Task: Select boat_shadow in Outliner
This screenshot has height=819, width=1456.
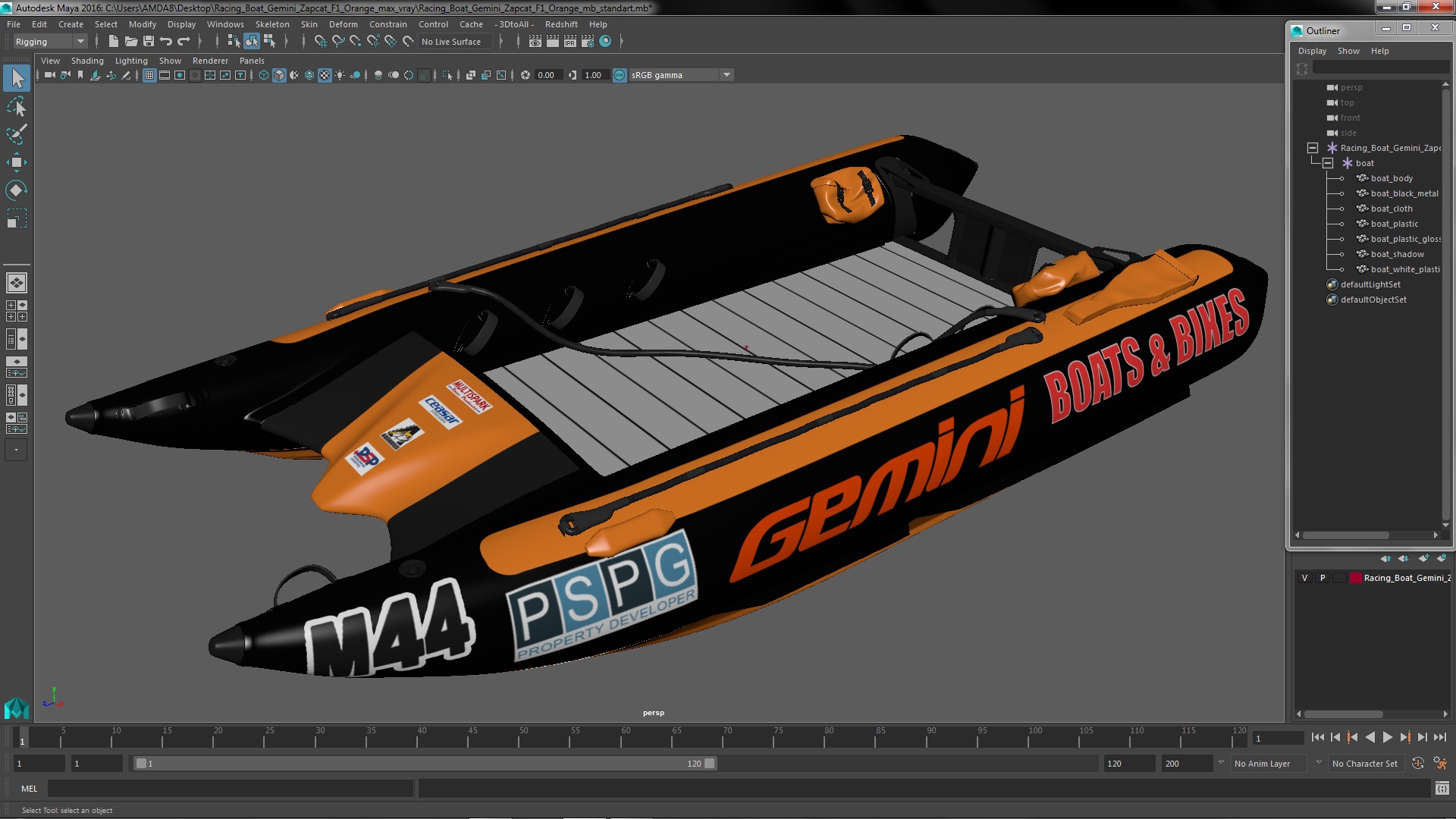Action: pos(1397,254)
